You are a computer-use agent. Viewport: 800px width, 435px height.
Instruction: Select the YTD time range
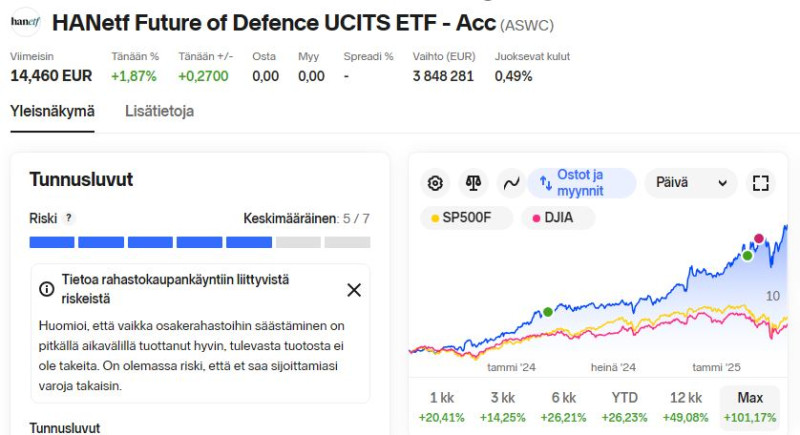pyautogui.click(x=624, y=407)
